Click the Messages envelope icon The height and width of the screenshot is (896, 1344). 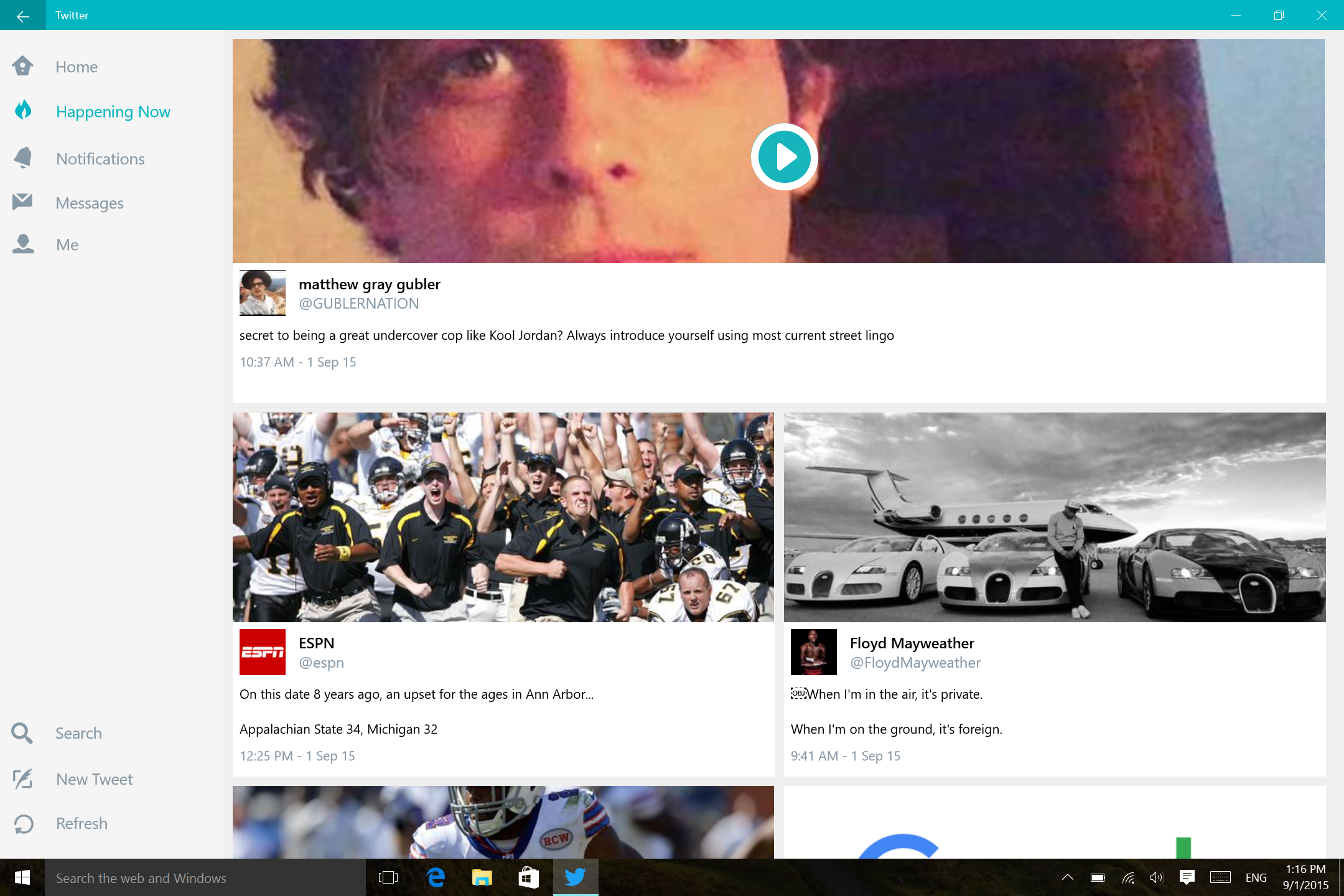[x=22, y=202]
